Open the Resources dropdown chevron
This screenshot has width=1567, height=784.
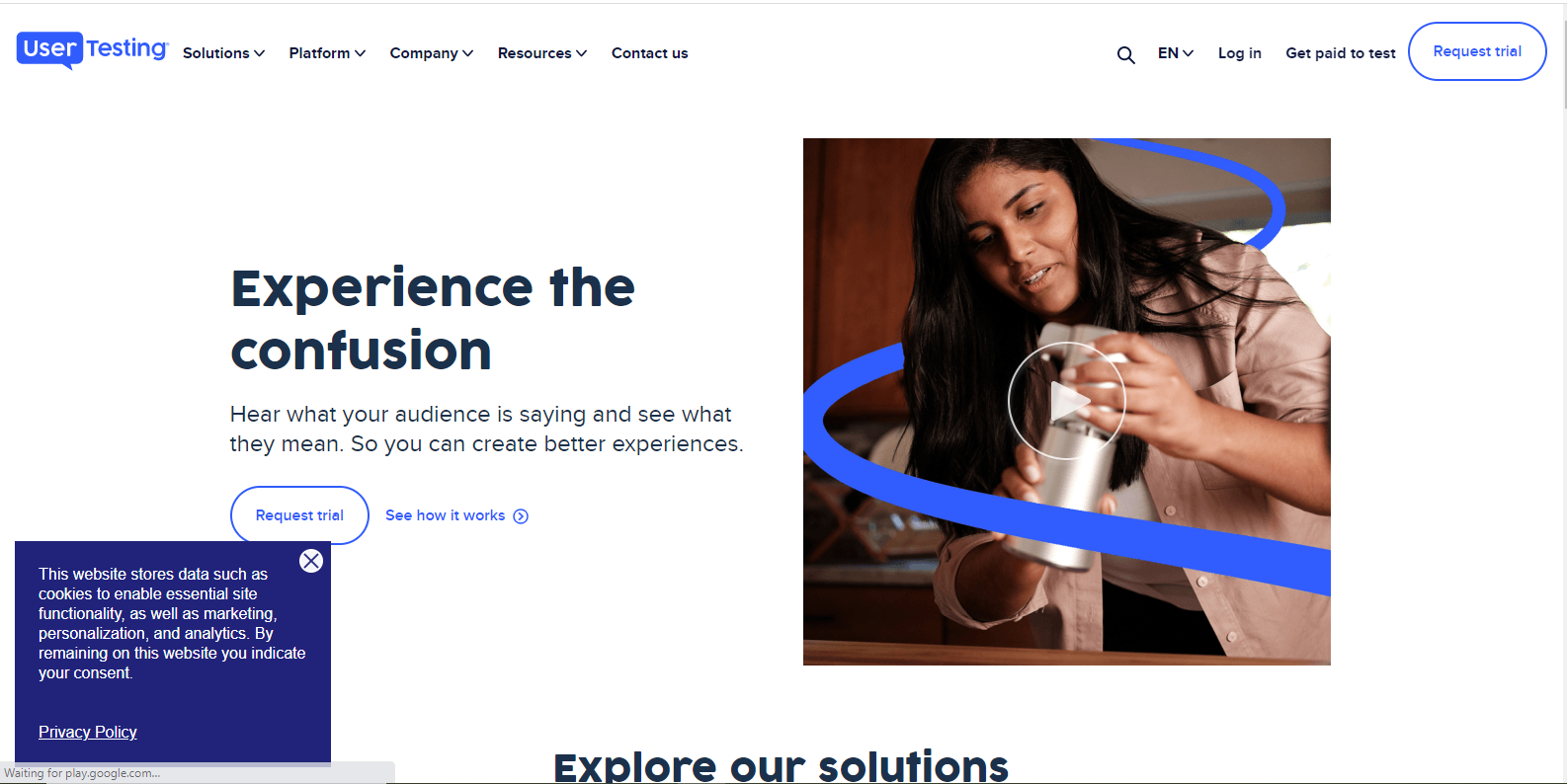pyautogui.click(x=582, y=53)
